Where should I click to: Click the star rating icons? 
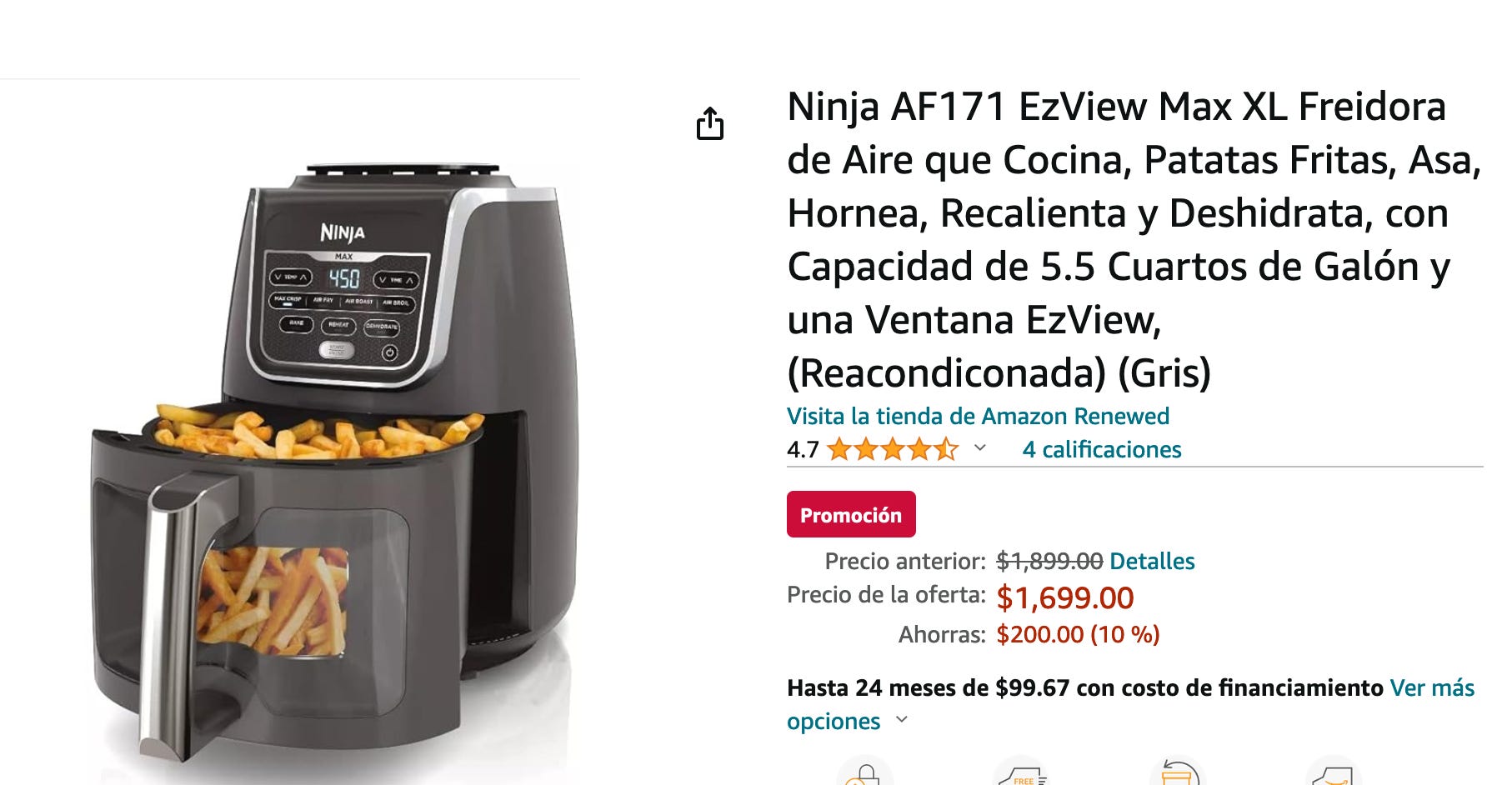pyautogui.click(x=893, y=450)
